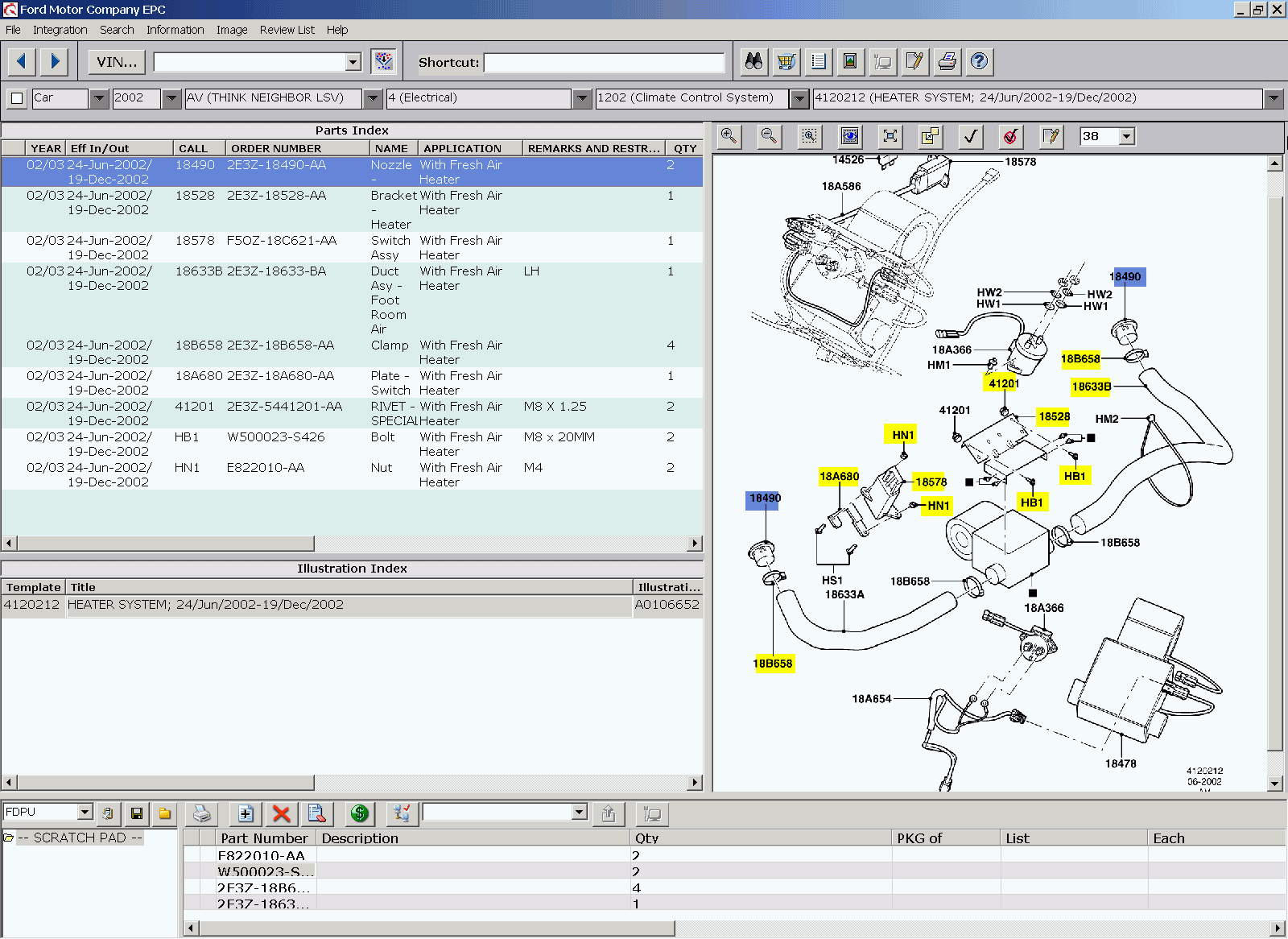Click the document with eraser icon
Screen dimensions: 1288x939
316,814
